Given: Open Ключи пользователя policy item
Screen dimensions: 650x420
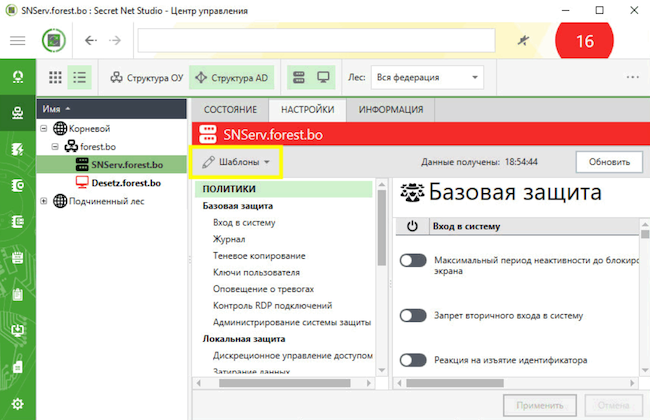Looking at the screenshot, I should coord(256,272).
